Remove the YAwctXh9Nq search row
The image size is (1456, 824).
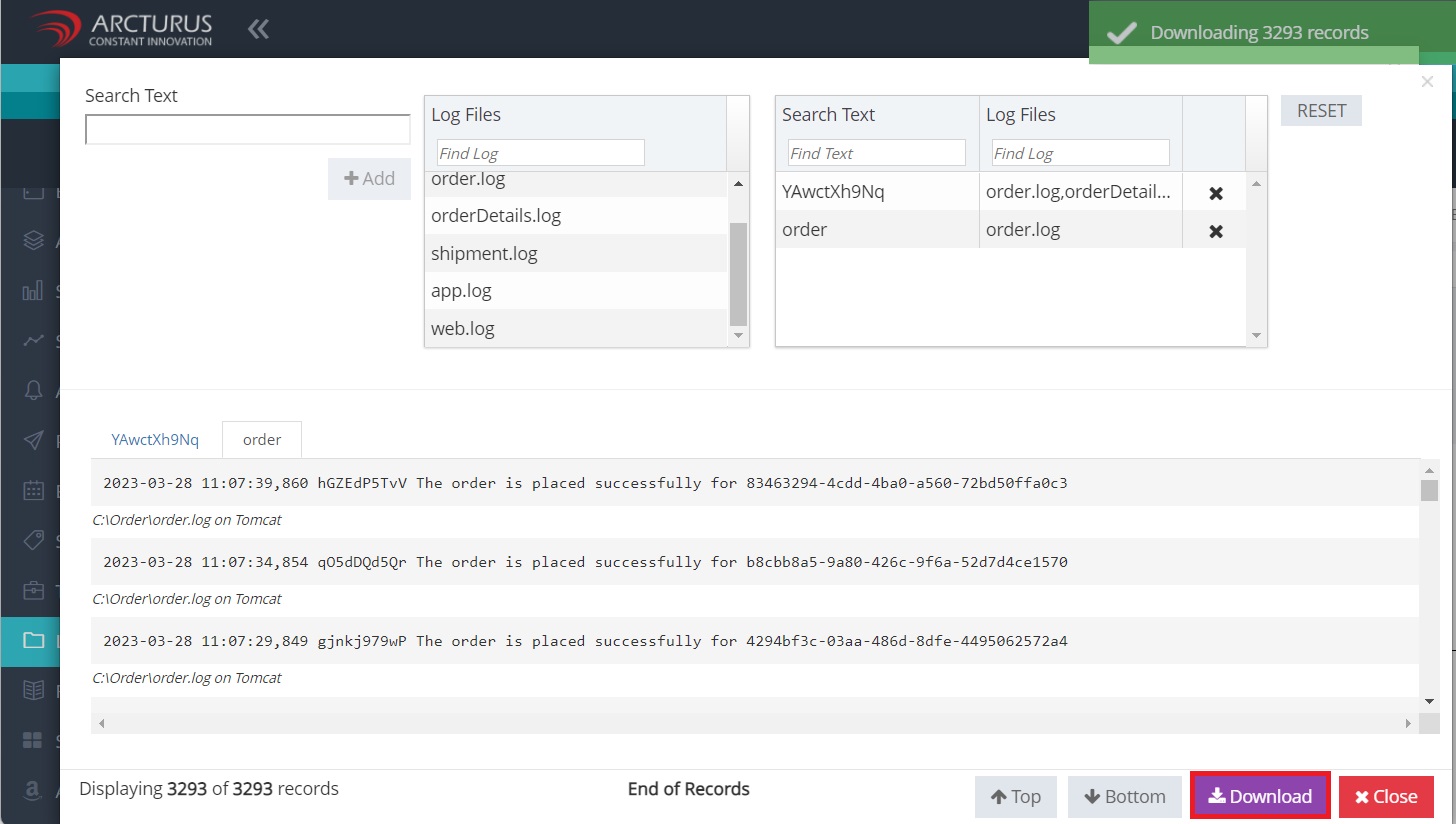(x=1216, y=193)
